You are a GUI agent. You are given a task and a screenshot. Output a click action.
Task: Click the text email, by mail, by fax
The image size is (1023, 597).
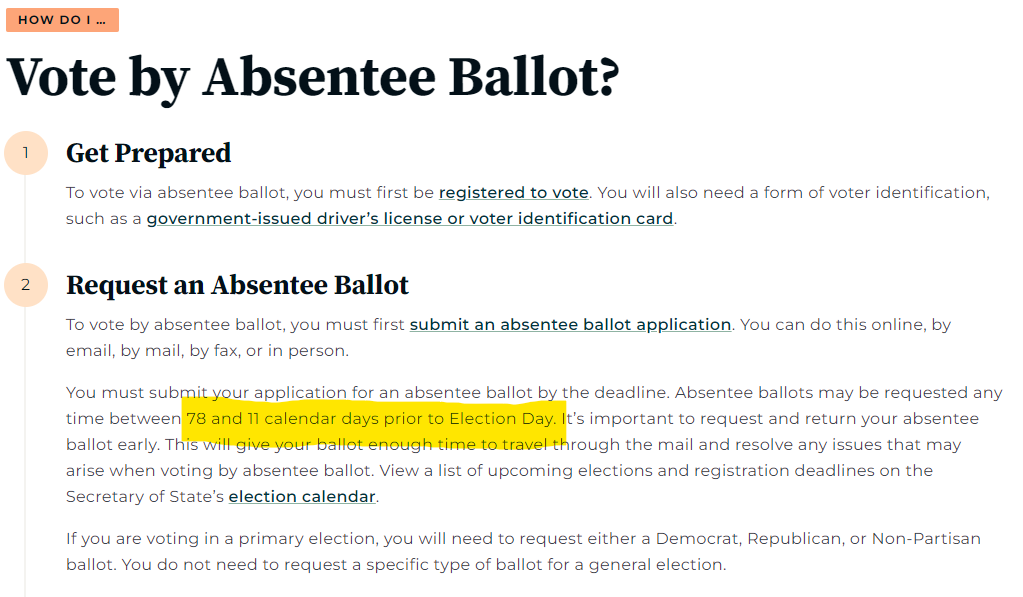(x=153, y=350)
